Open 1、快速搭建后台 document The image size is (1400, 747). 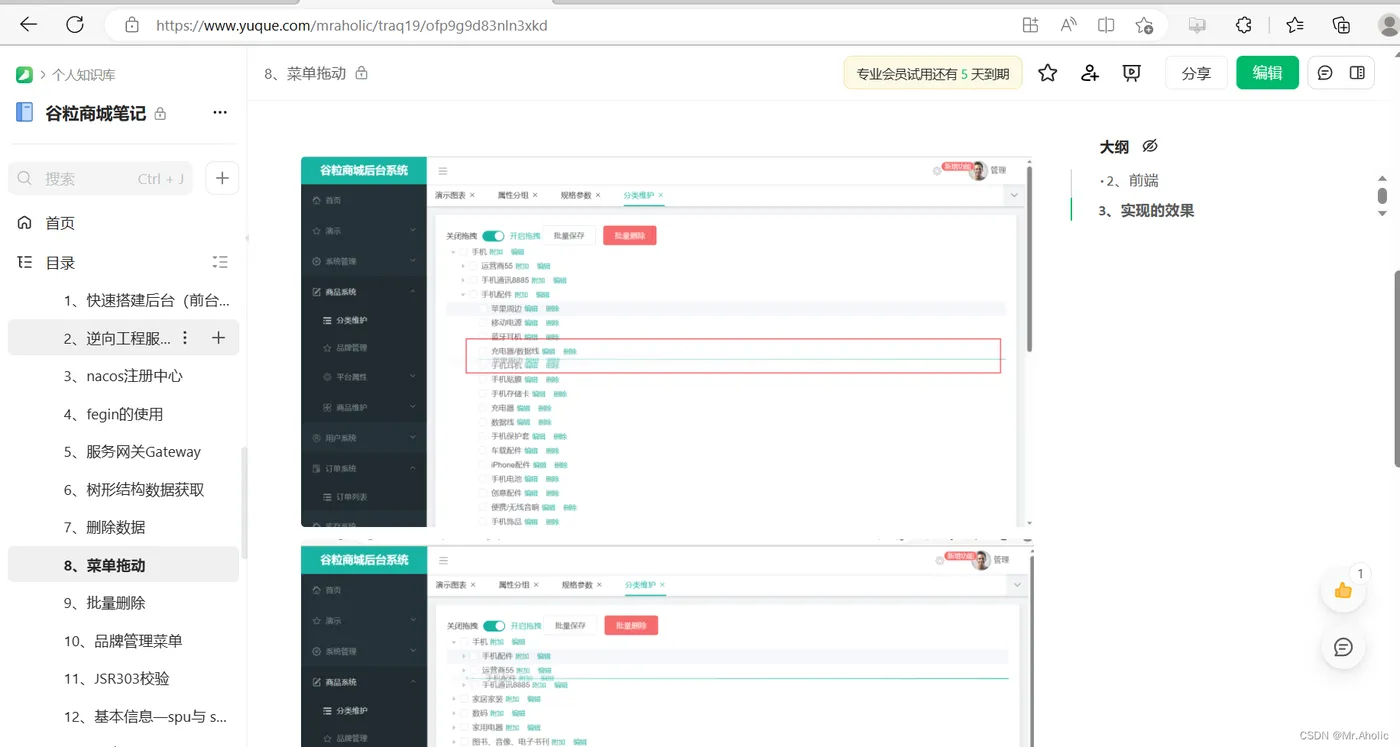(x=146, y=300)
